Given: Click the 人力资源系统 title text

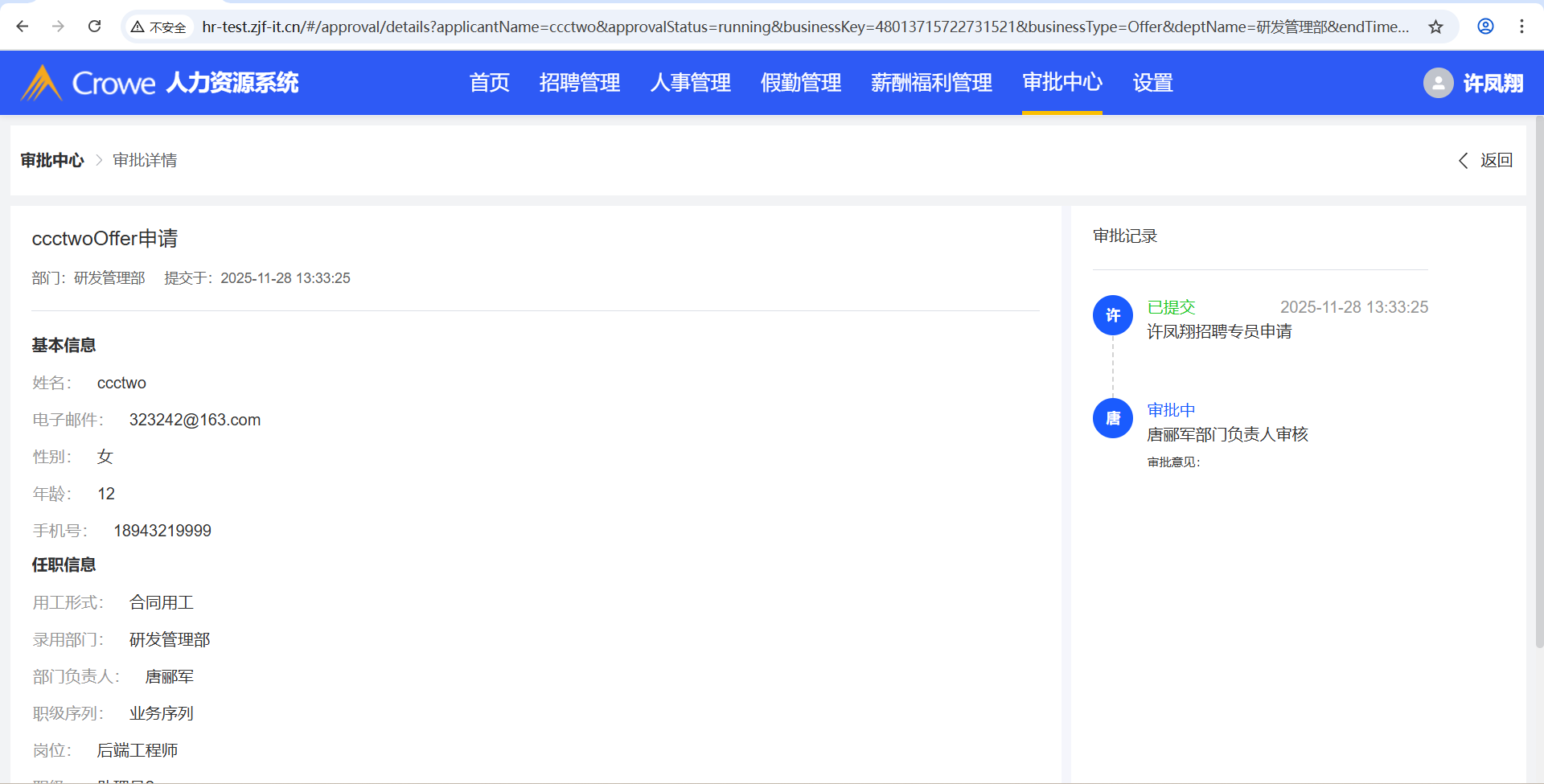Looking at the screenshot, I should (232, 83).
